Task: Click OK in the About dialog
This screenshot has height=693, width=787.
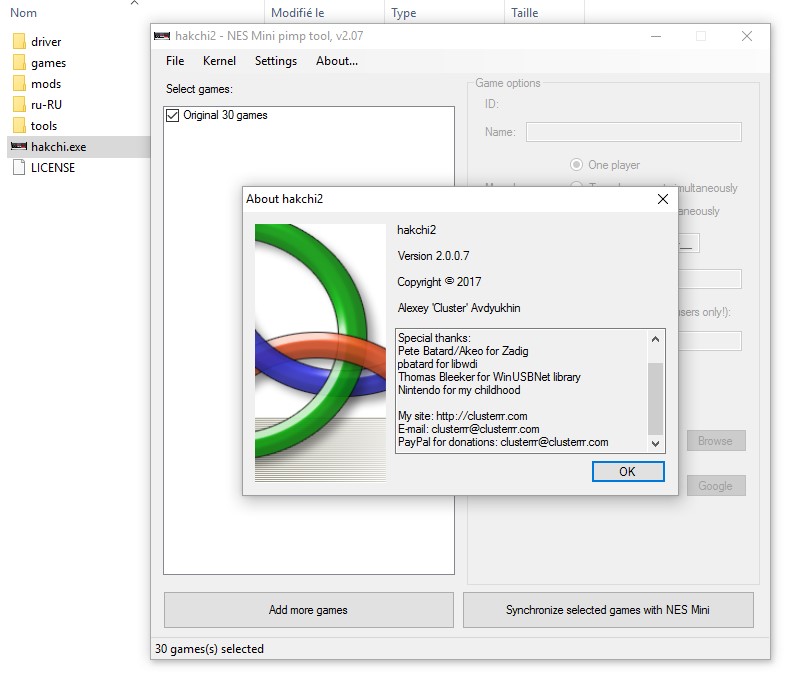Action: tap(628, 472)
